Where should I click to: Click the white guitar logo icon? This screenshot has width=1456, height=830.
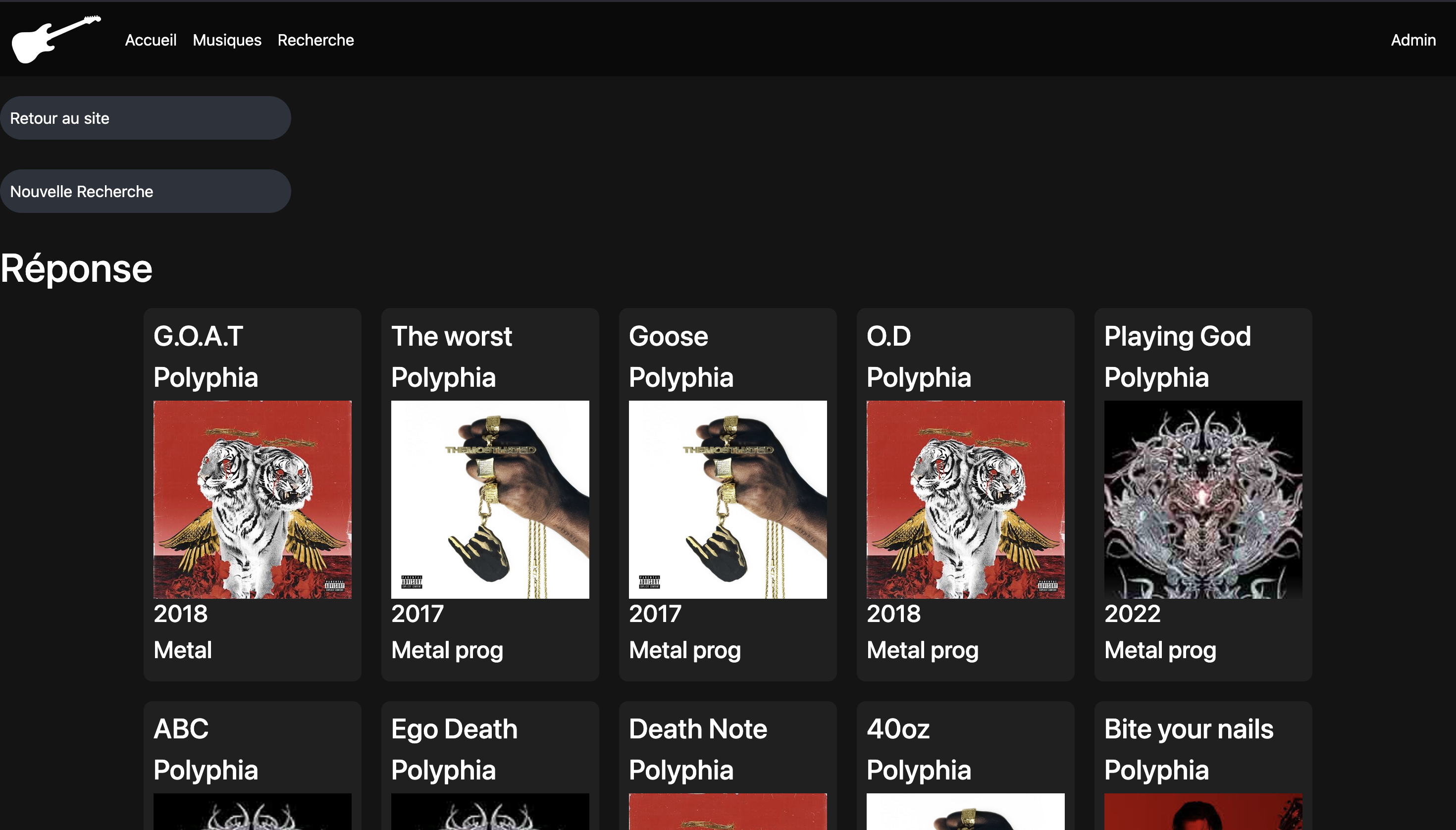point(56,39)
